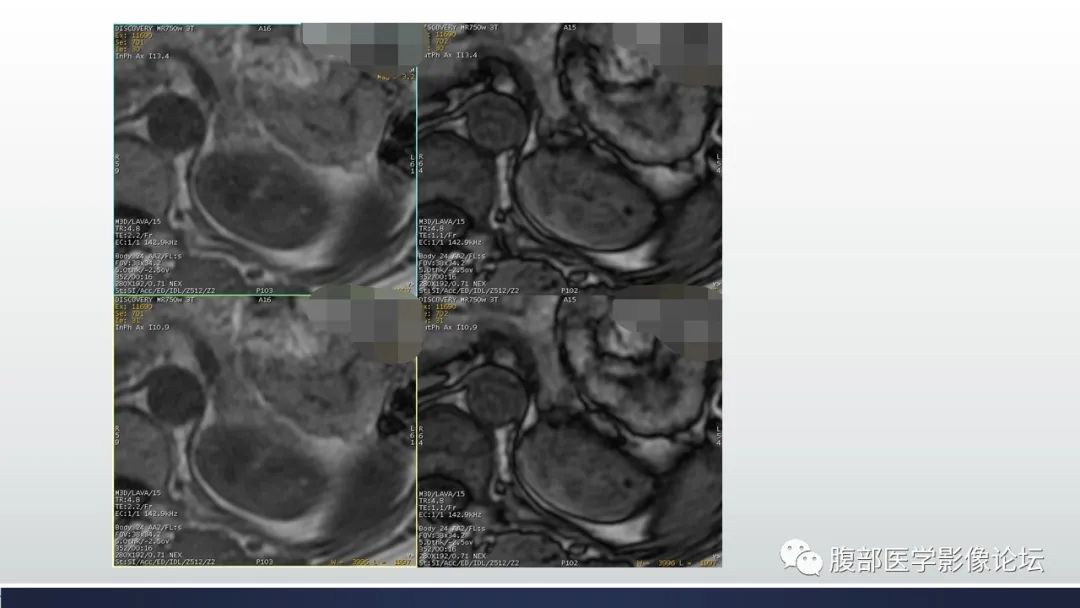Click 'A16' marker in bottom-left panel
This screenshot has height=608, width=1080.
point(264,300)
